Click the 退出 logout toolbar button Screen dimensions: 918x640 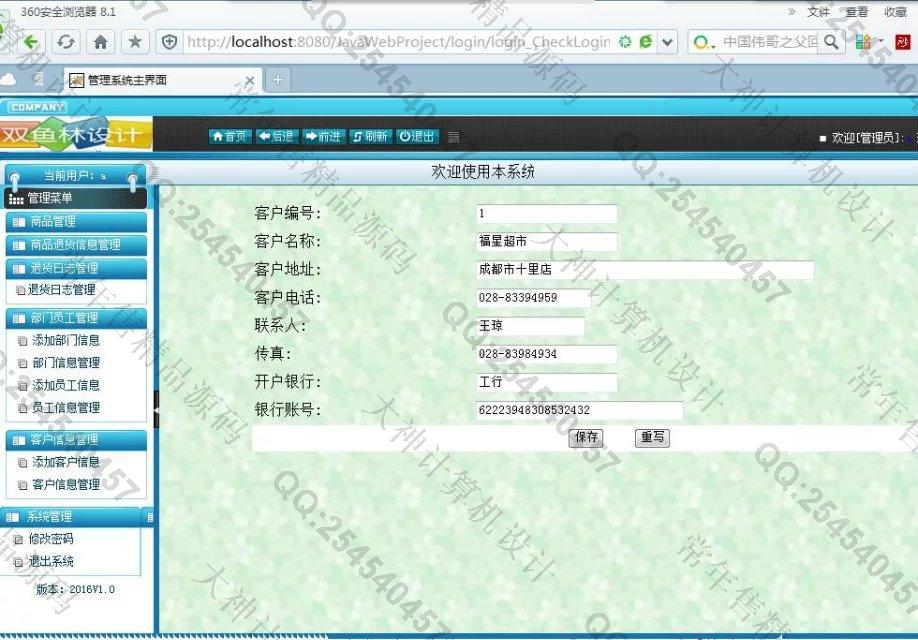pyautogui.click(x=416, y=137)
